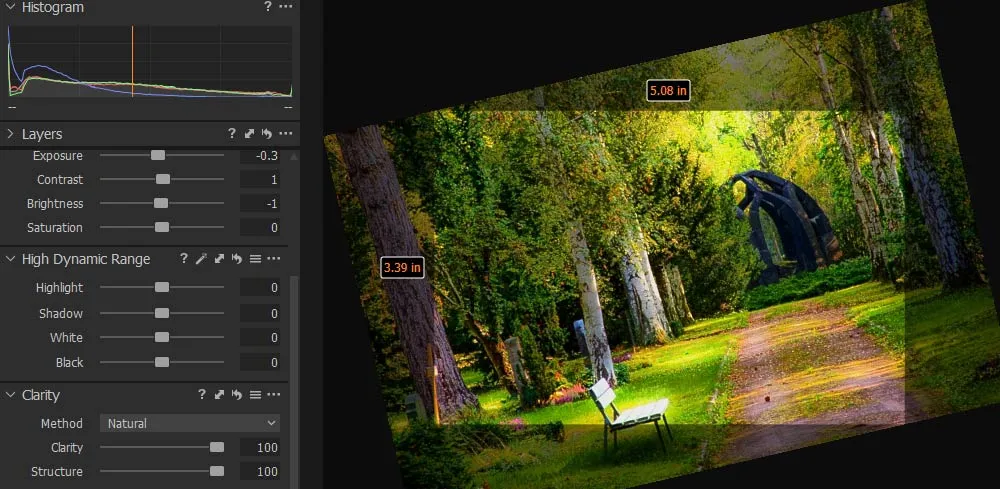Click the Exposure value field showing -0.3
Screen dimensions: 1000x489
(260, 156)
